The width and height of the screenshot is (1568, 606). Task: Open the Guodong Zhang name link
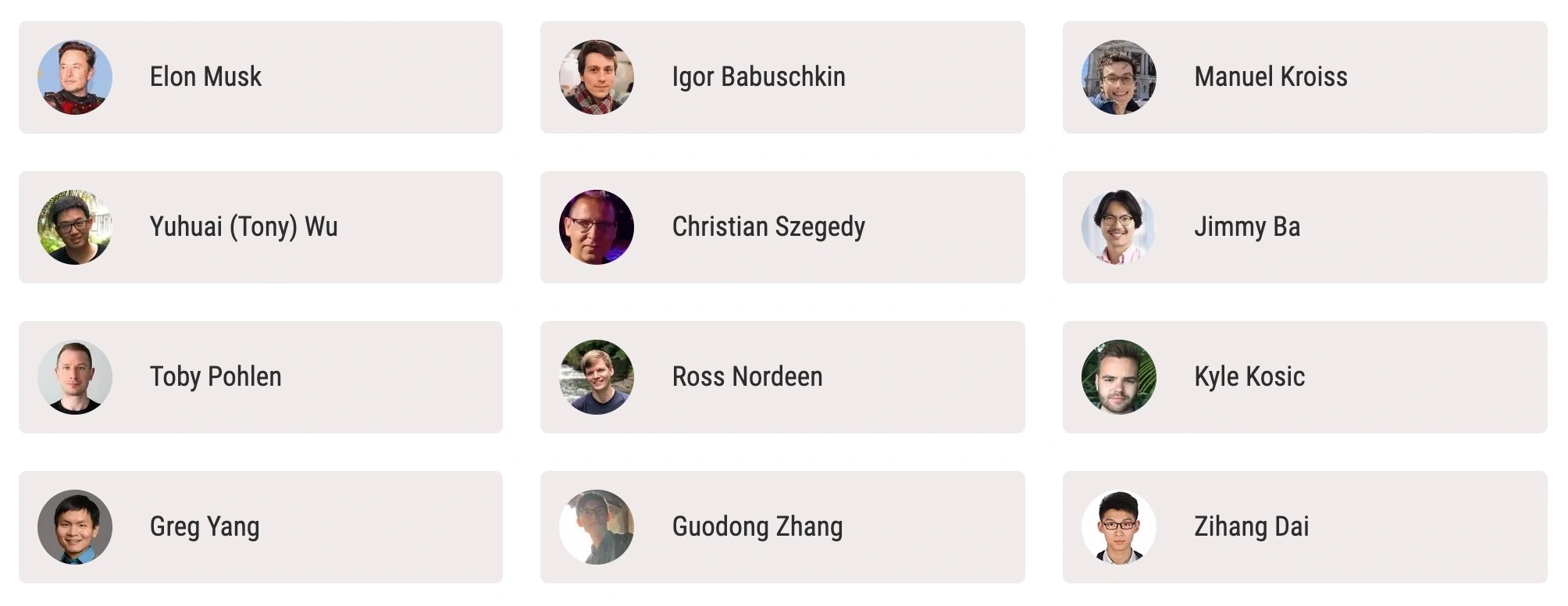click(757, 527)
